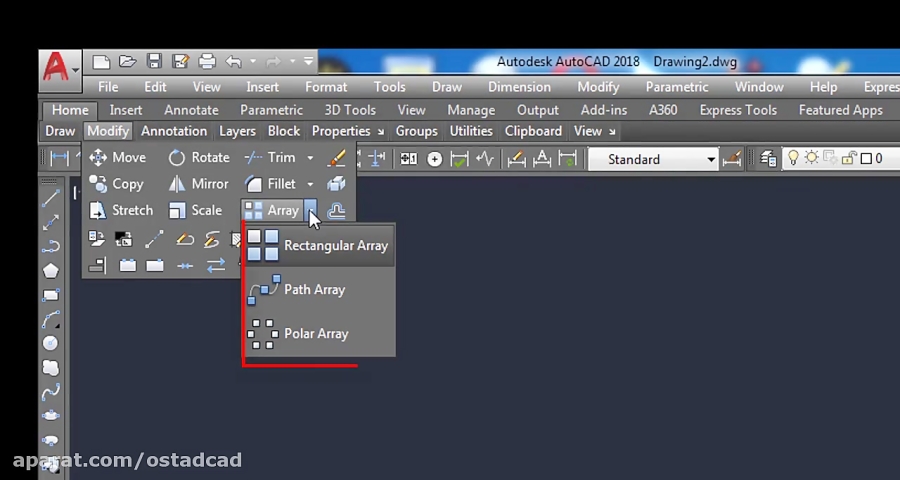900x480 pixels.
Task: Expand the Layers ribbon panel
Action: click(237, 131)
